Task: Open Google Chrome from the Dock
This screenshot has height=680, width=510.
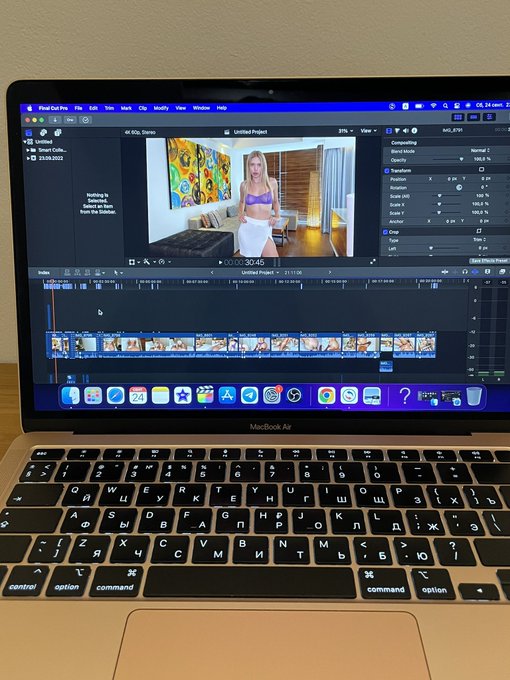Action: click(x=326, y=396)
